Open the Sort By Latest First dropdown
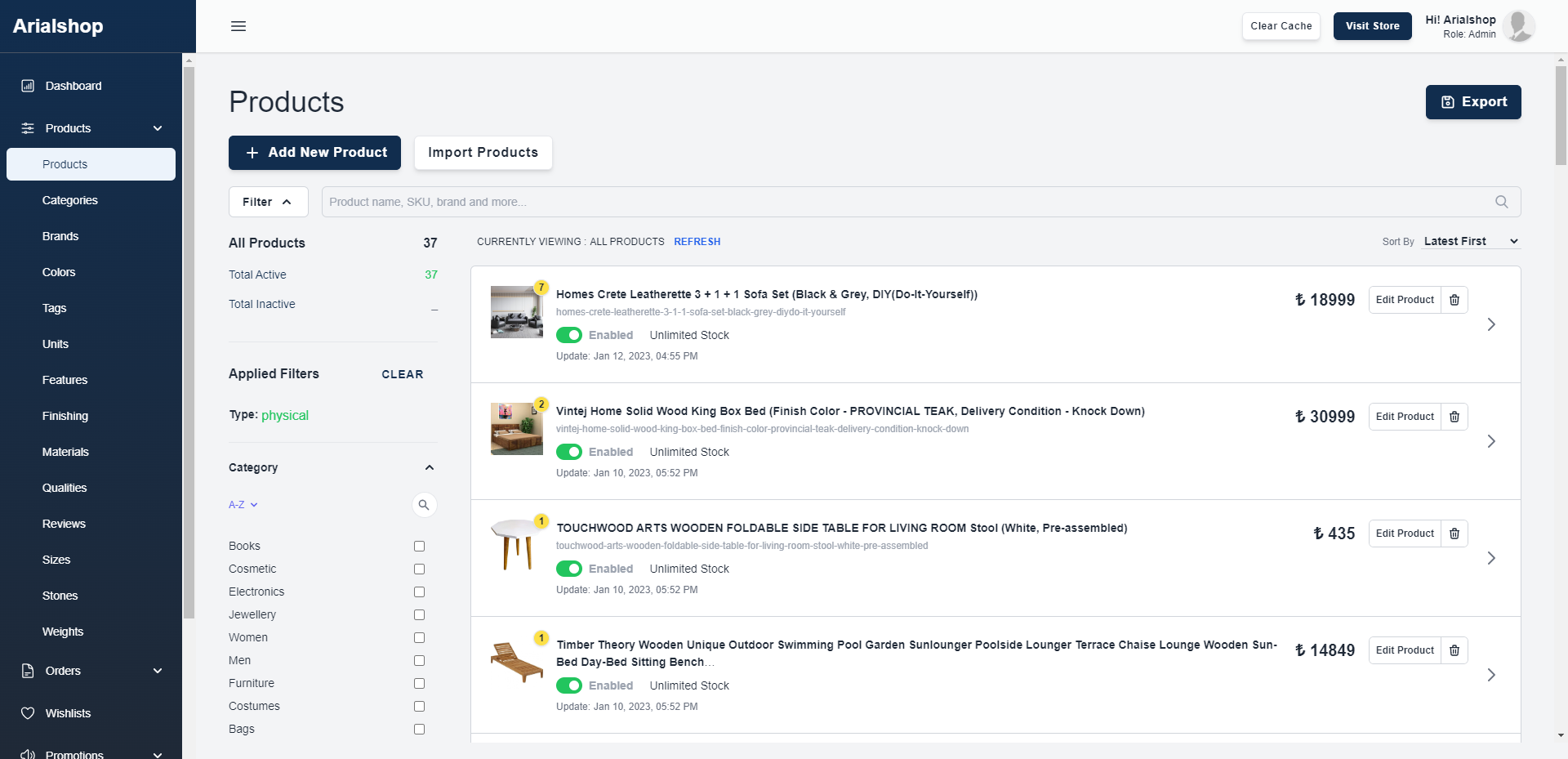The width and height of the screenshot is (1568, 759). pos(1470,241)
